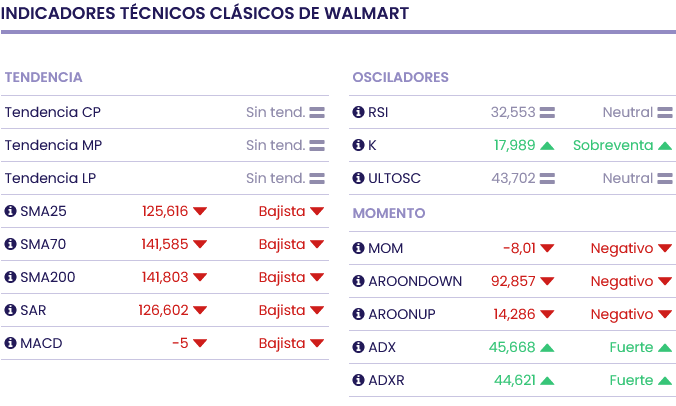Click the ULTOSC info icon
The height and width of the screenshot is (406, 676).
pos(359,178)
